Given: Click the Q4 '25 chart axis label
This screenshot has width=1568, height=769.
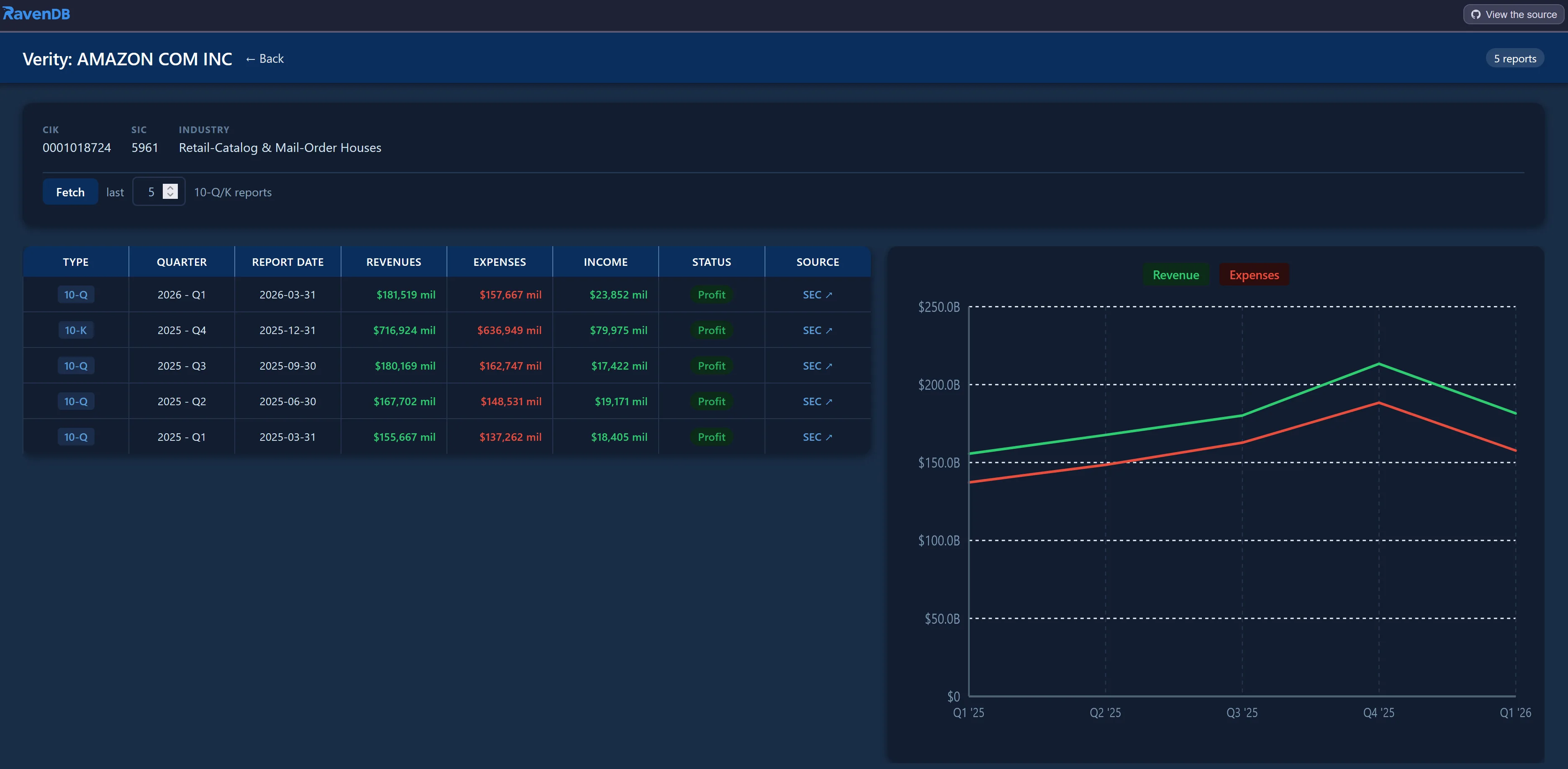Looking at the screenshot, I should pyautogui.click(x=1378, y=712).
